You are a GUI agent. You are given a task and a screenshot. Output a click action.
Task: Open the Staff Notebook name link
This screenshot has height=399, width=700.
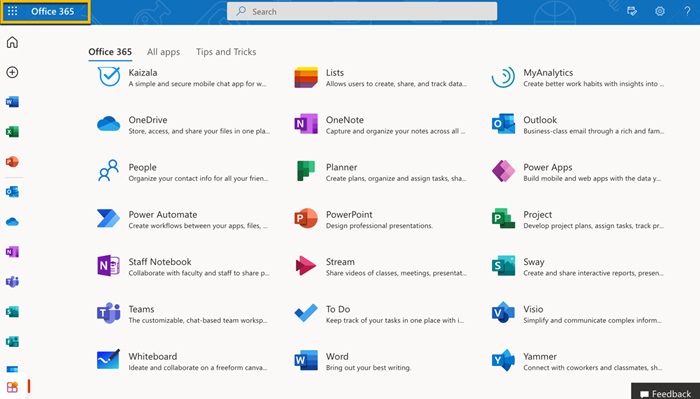(x=160, y=262)
